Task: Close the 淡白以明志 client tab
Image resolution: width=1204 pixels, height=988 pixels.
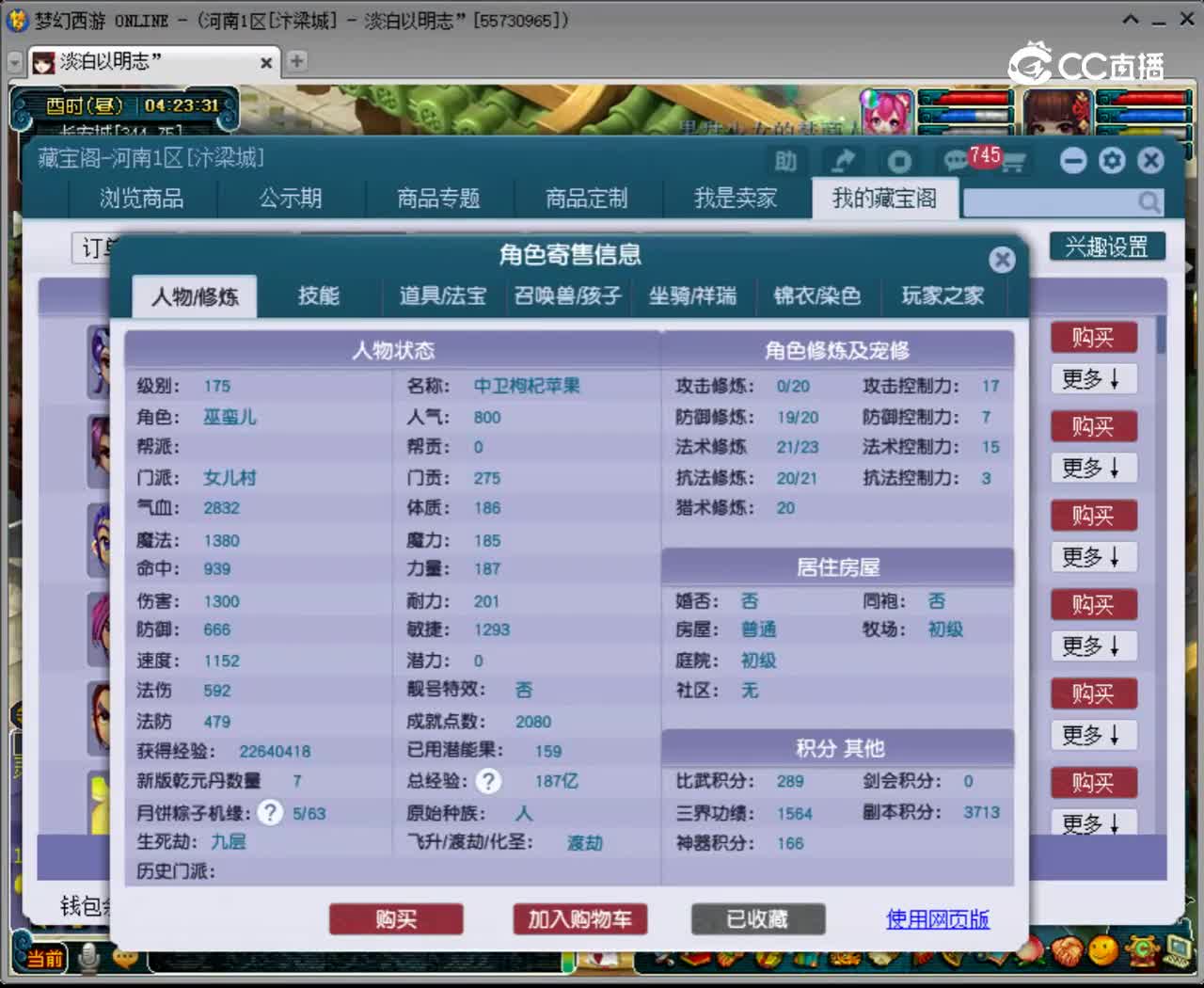Action: point(266,62)
